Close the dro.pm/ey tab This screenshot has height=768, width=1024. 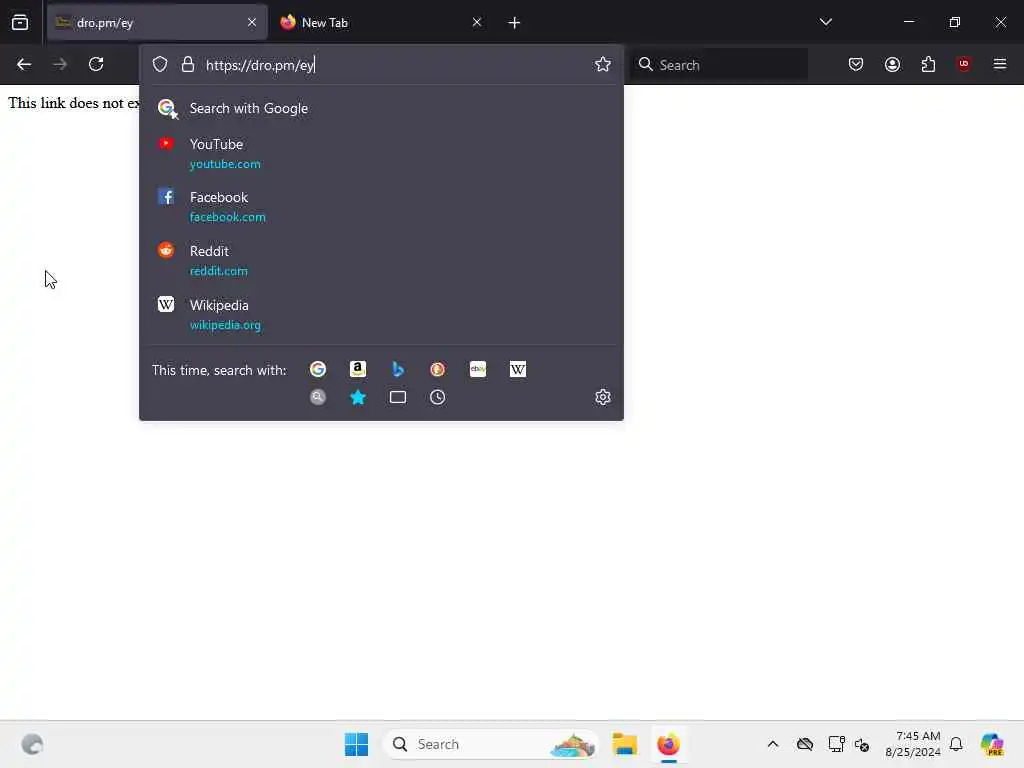pyautogui.click(x=251, y=22)
